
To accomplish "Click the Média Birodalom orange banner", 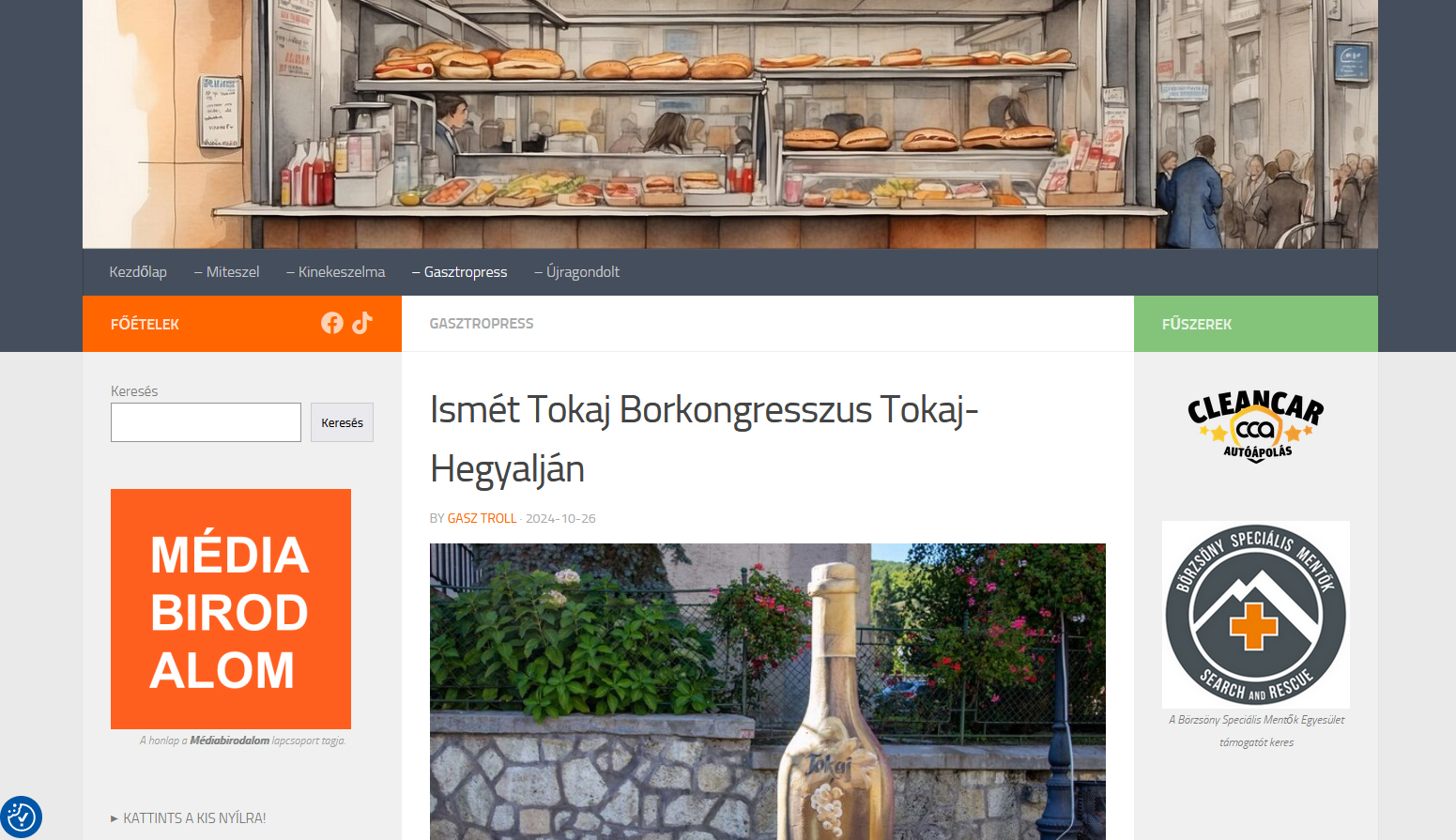I will pyautogui.click(x=231, y=609).
